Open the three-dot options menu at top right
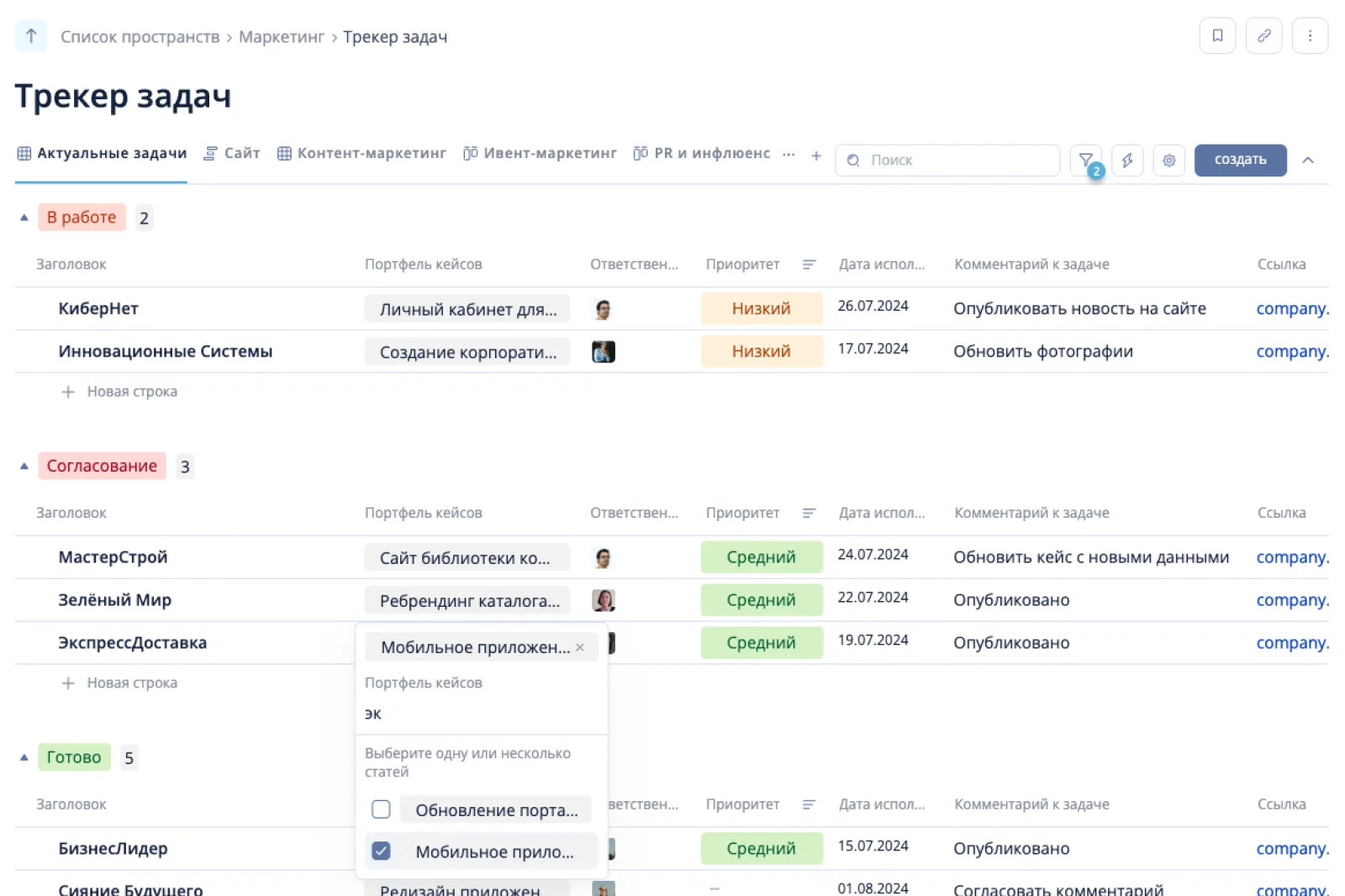1345x896 pixels. (x=1310, y=35)
